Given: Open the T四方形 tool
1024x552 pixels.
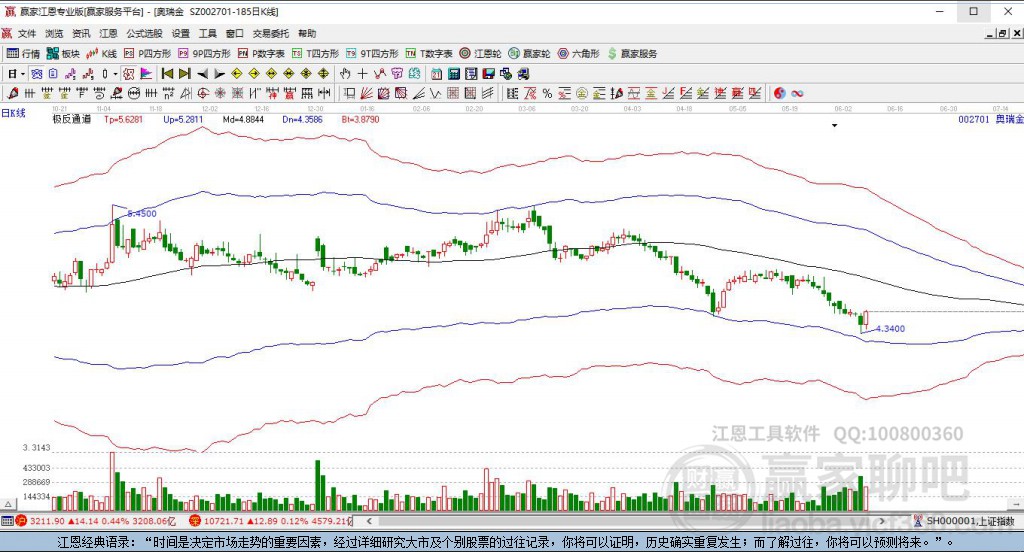Looking at the screenshot, I should (x=315, y=54).
